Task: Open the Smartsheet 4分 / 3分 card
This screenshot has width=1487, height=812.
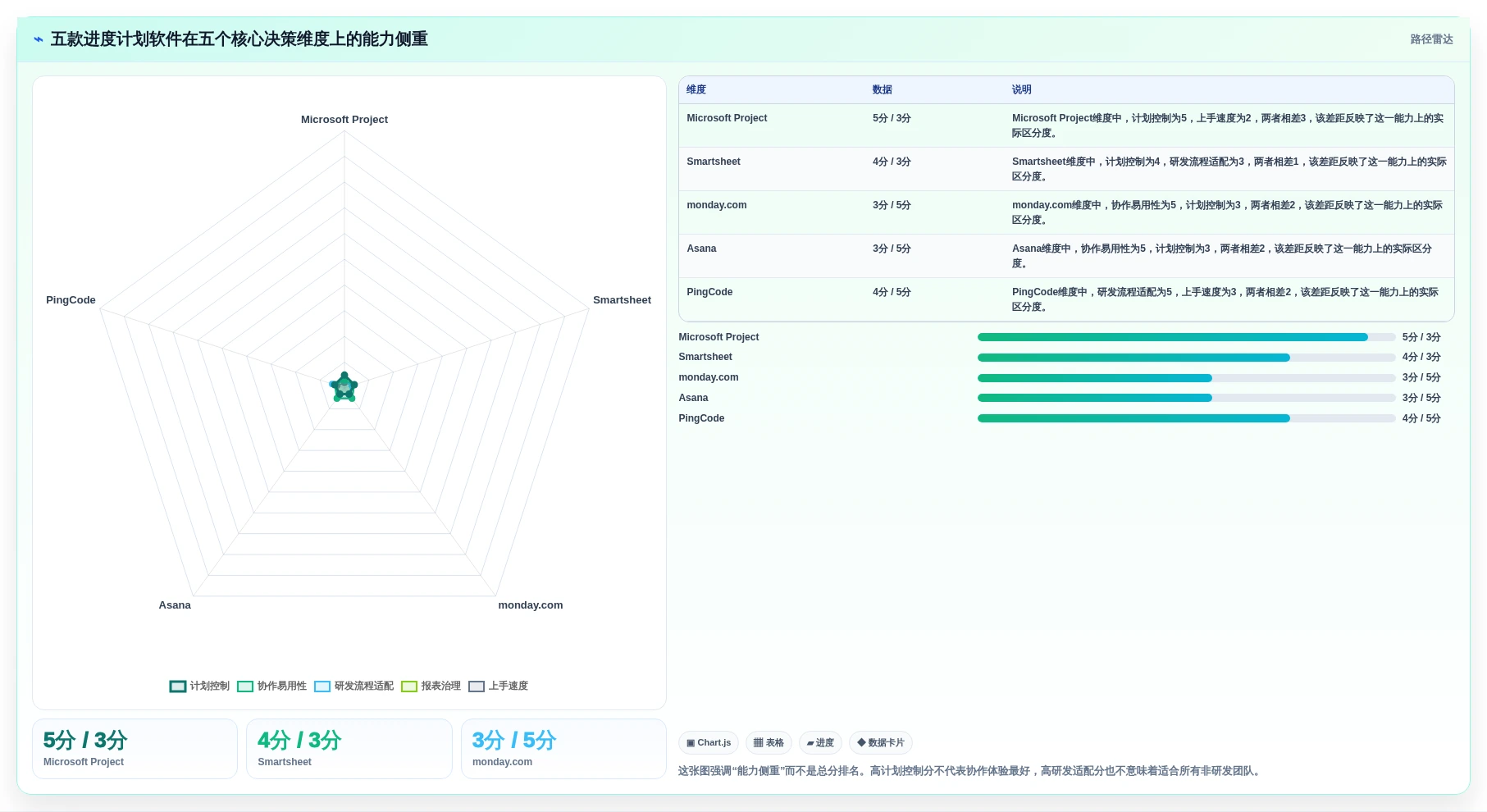Action: point(349,749)
